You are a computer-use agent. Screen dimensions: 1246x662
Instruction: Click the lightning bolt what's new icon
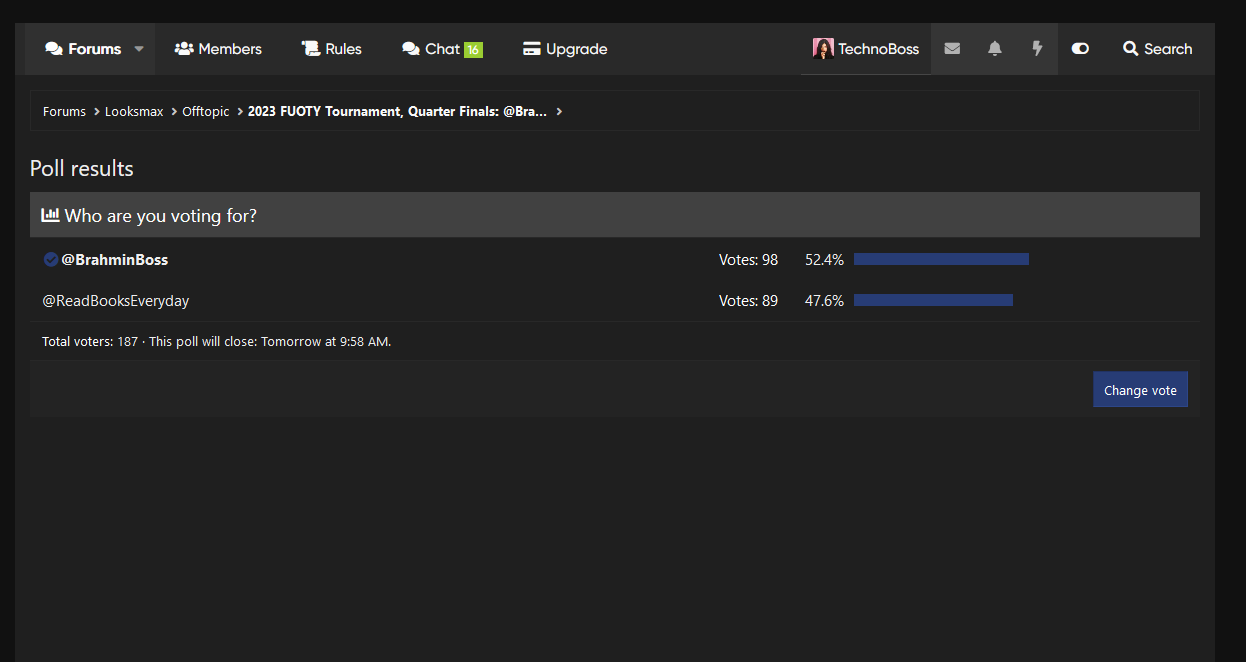(1037, 49)
